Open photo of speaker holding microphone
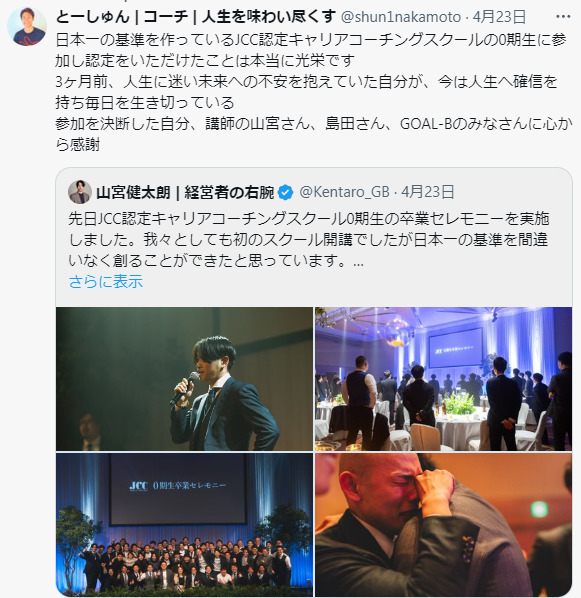The image size is (581, 598). pyautogui.click(x=184, y=379)
